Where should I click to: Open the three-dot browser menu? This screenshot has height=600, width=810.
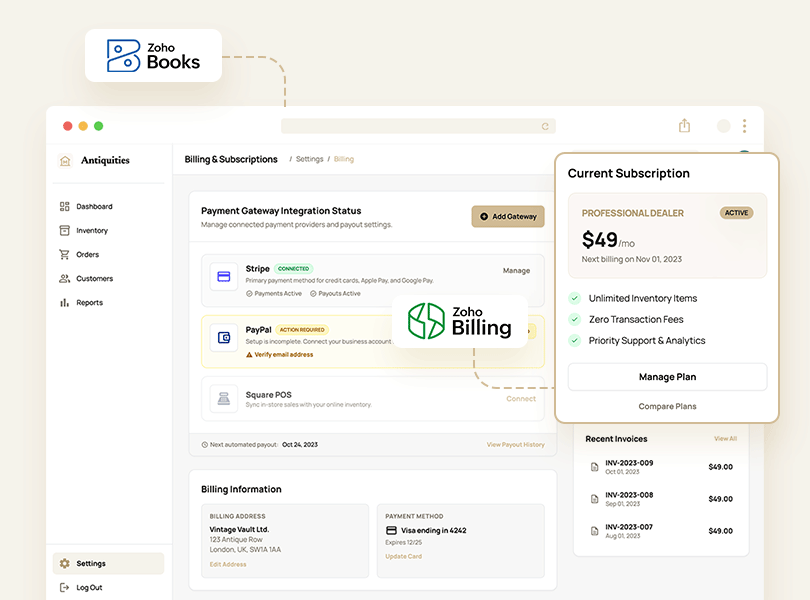tap(744, 126)
